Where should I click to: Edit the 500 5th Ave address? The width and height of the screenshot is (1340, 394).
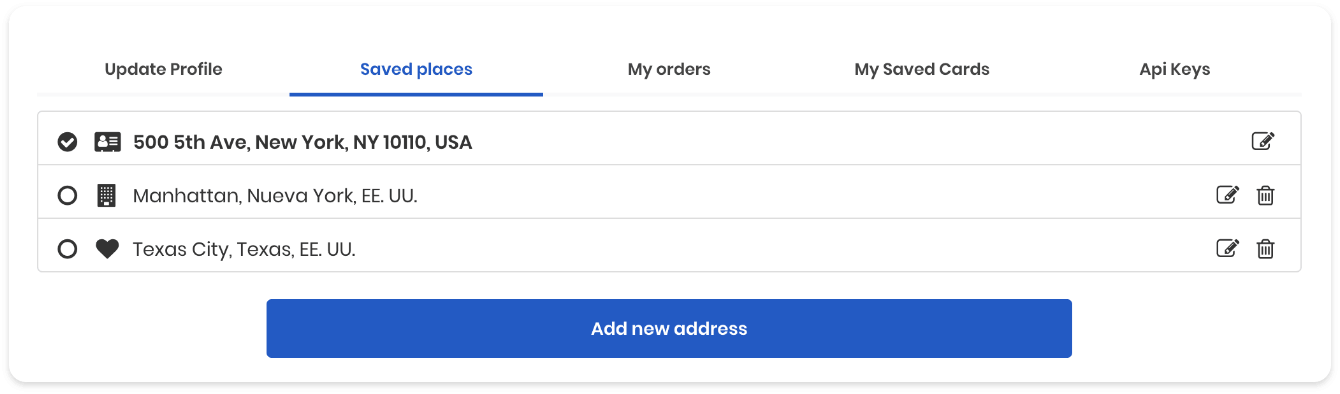point(1263,142)
